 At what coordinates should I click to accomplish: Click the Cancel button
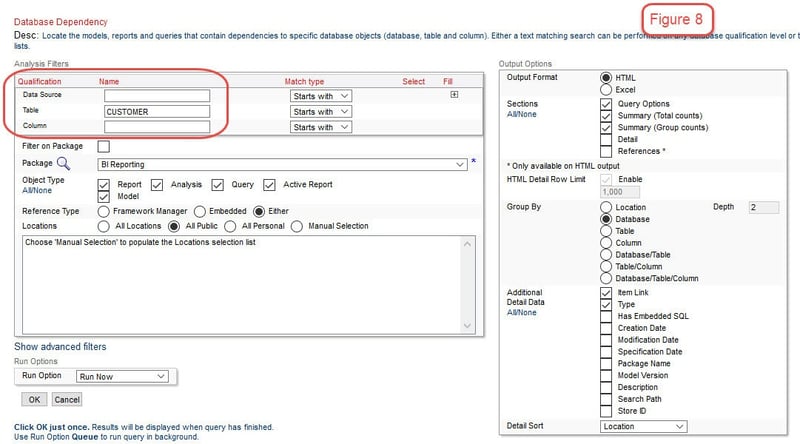[x=67, y=400]
